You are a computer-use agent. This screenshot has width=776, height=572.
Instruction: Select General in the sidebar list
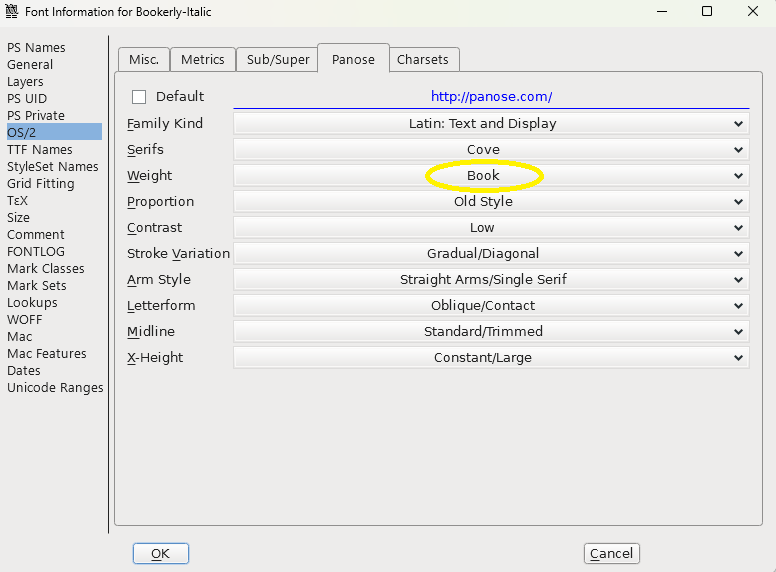click(x=30, y=65)
